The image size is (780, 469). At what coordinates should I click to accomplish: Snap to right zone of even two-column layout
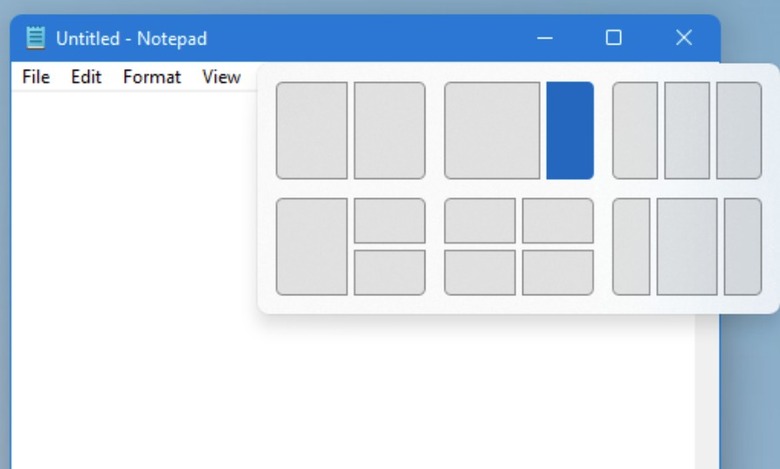tap(389, 131)
